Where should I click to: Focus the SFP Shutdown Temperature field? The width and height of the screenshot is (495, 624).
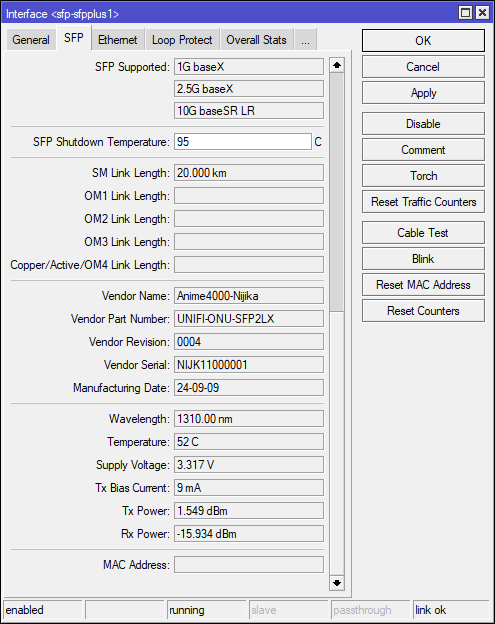pyautogui.click(x=243, y=142)
